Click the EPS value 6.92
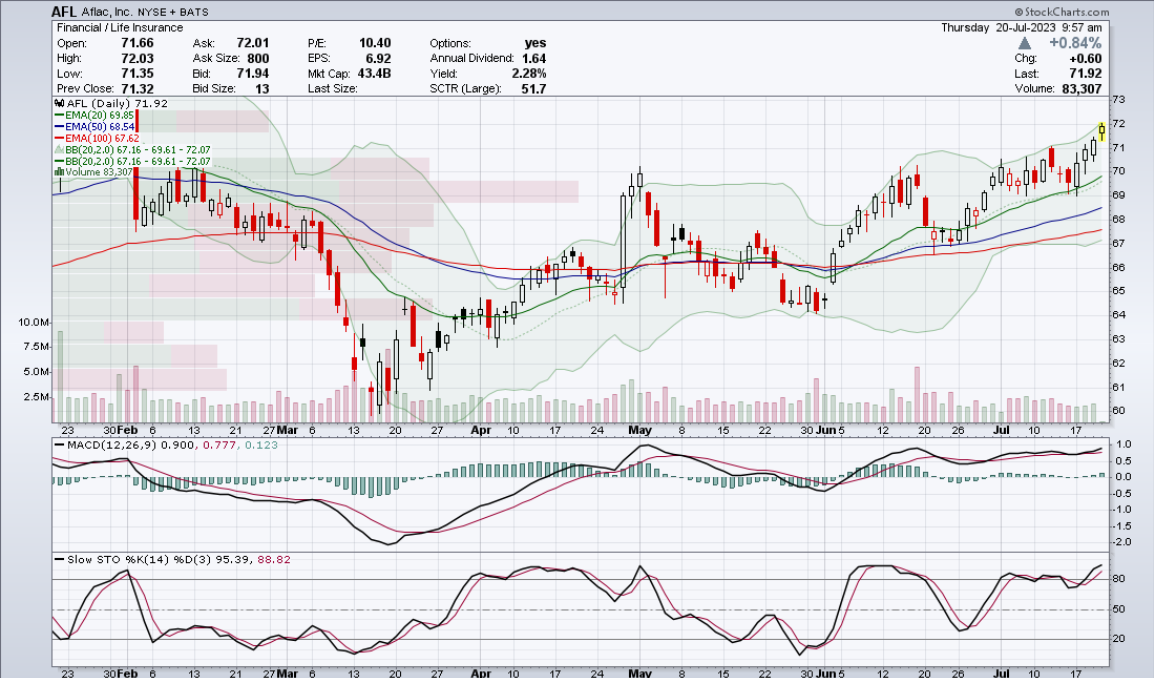This screenshot has width=1154, height=678. pos(378,58)
